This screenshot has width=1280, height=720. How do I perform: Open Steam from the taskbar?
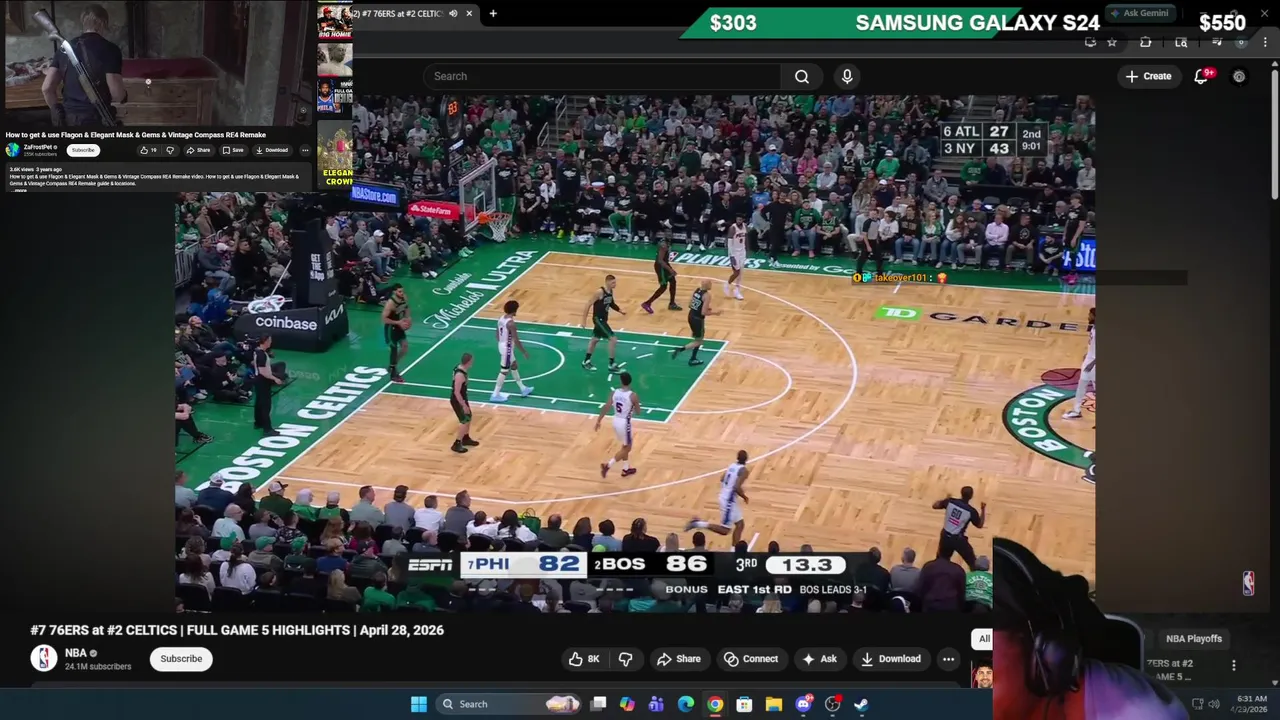pyautogui.click(x=861, y=704)
